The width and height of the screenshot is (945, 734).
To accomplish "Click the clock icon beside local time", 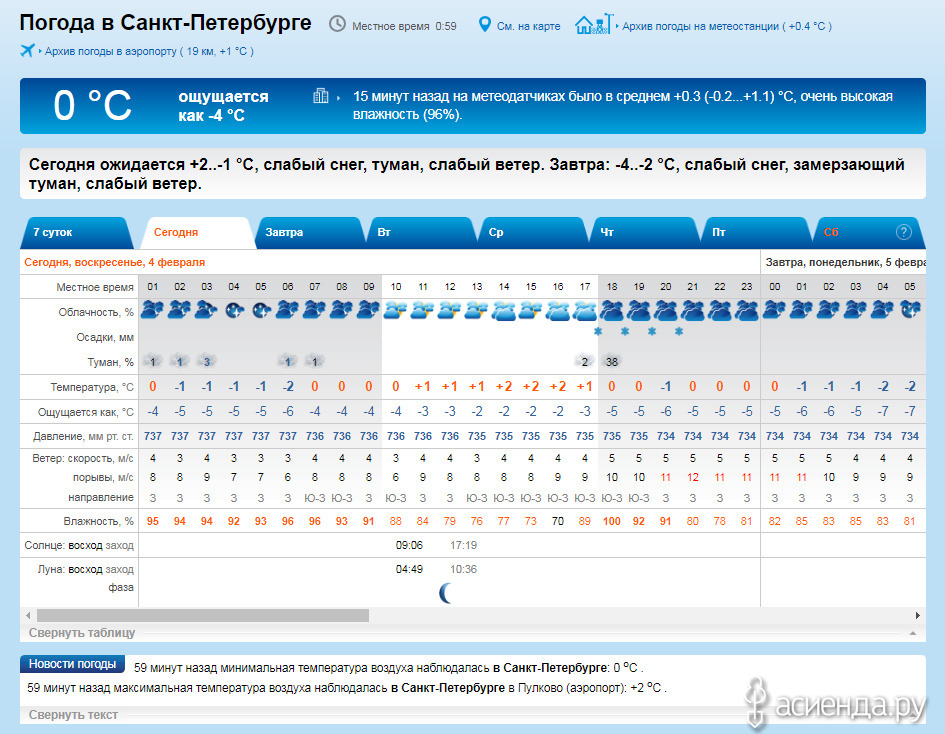I will 338,24.
